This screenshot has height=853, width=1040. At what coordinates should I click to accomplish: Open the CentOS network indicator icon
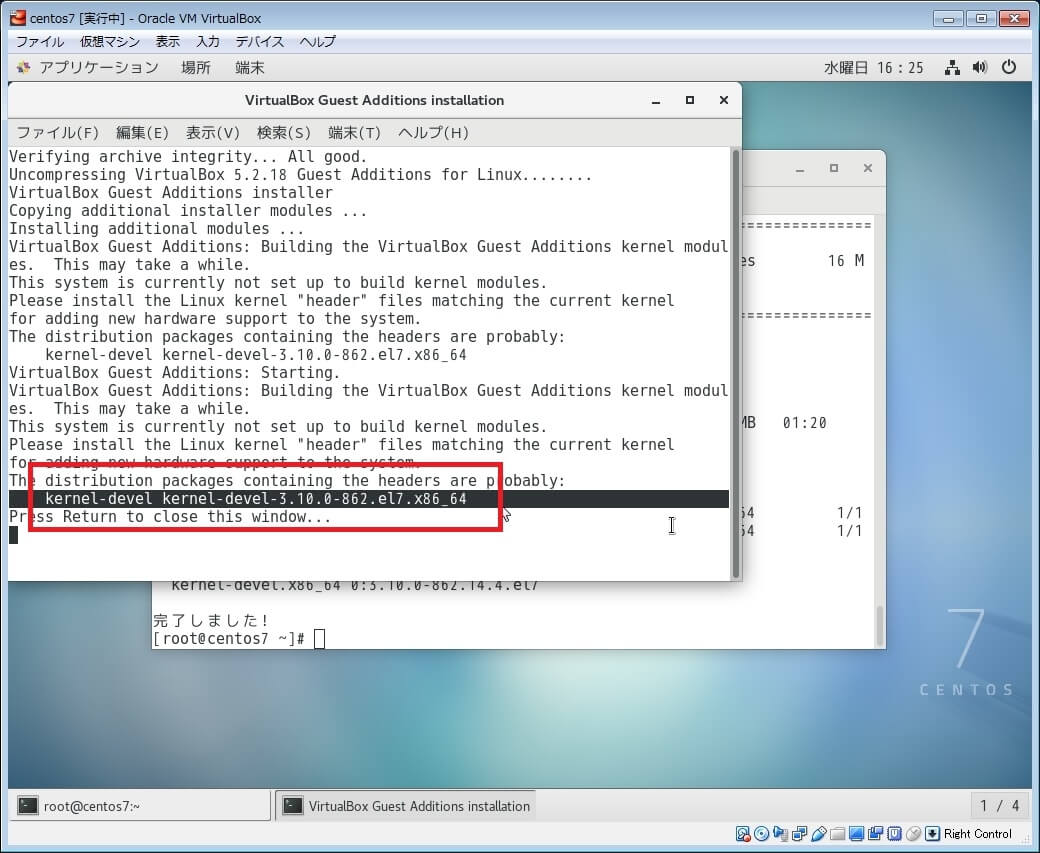click(951, 68)
